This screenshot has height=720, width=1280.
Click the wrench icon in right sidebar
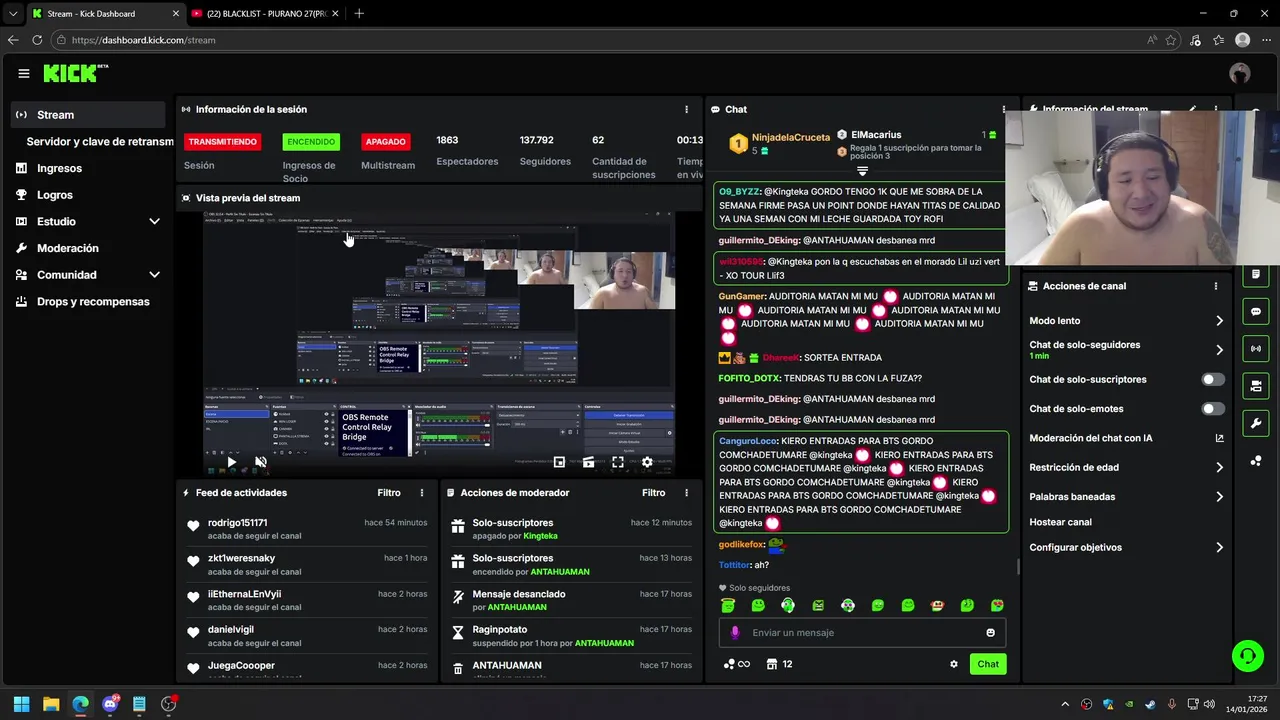(1256, 423)
